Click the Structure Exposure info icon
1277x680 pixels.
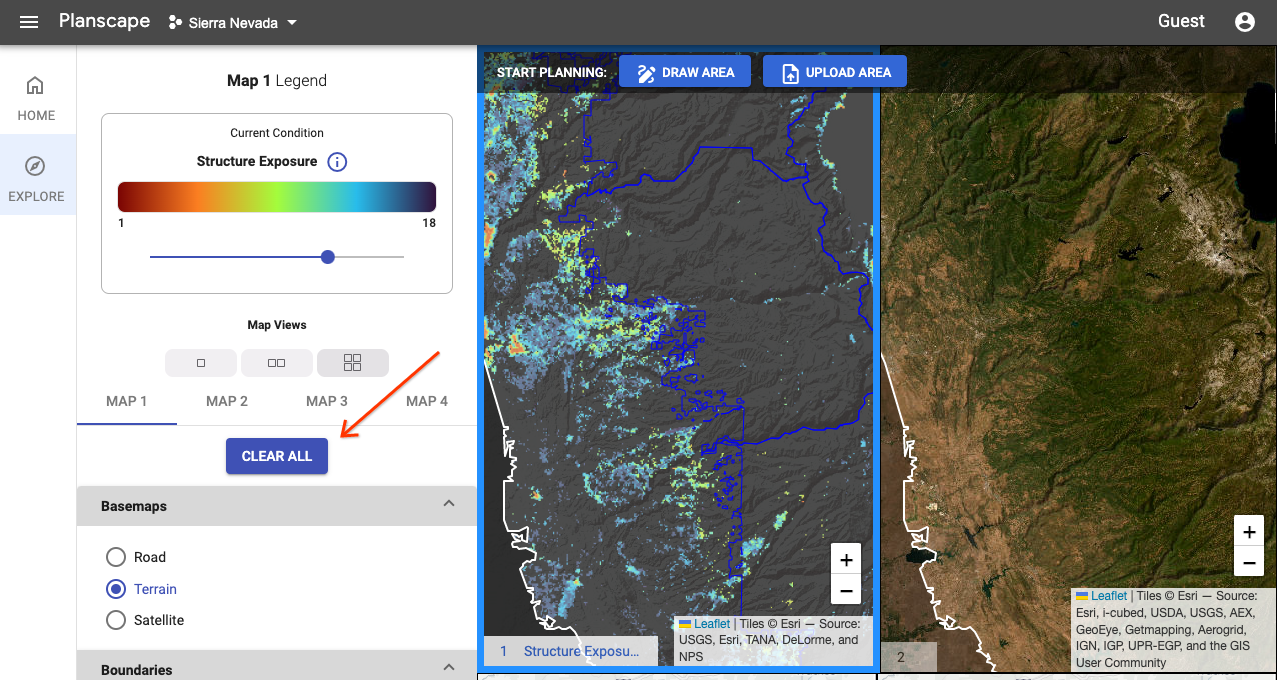pos(337,161)
